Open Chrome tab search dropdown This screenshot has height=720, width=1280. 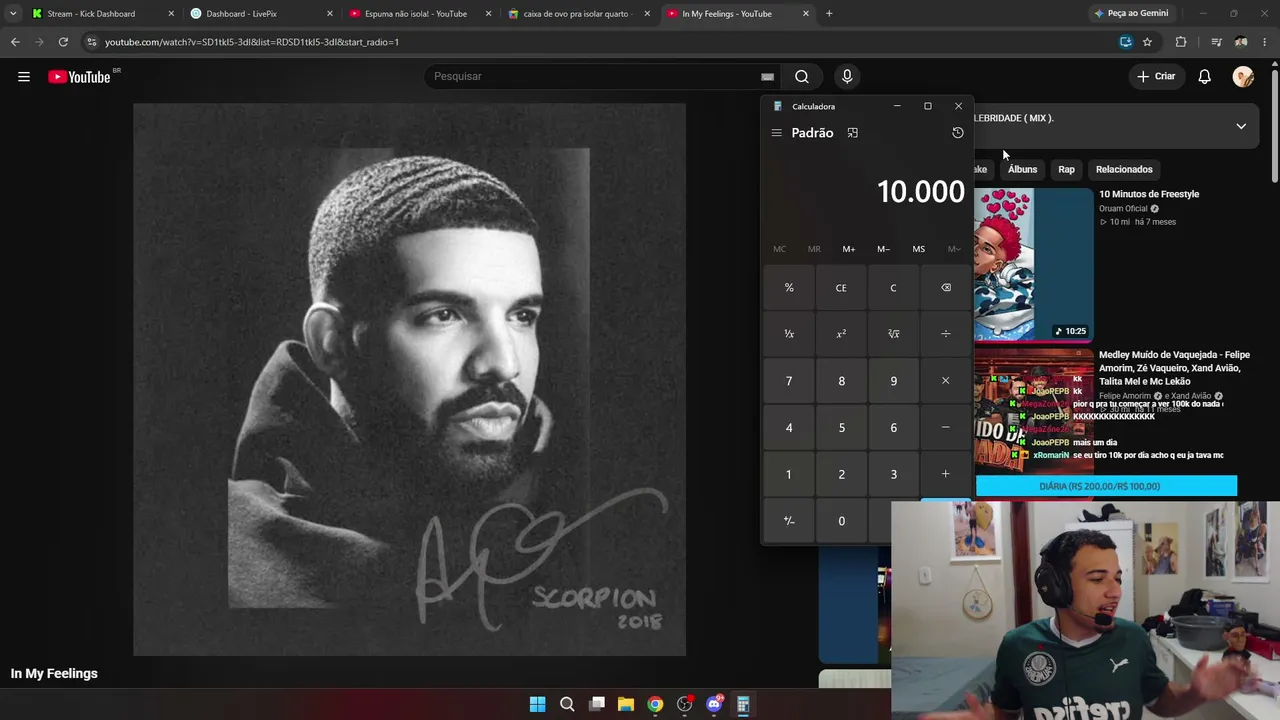13,14
